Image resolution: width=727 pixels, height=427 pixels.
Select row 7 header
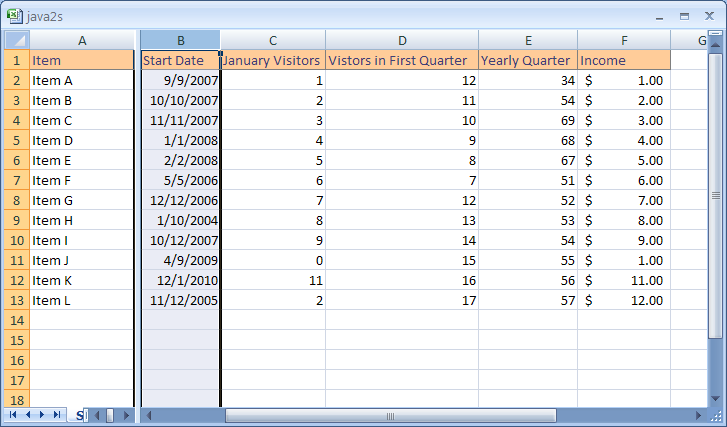16,180
